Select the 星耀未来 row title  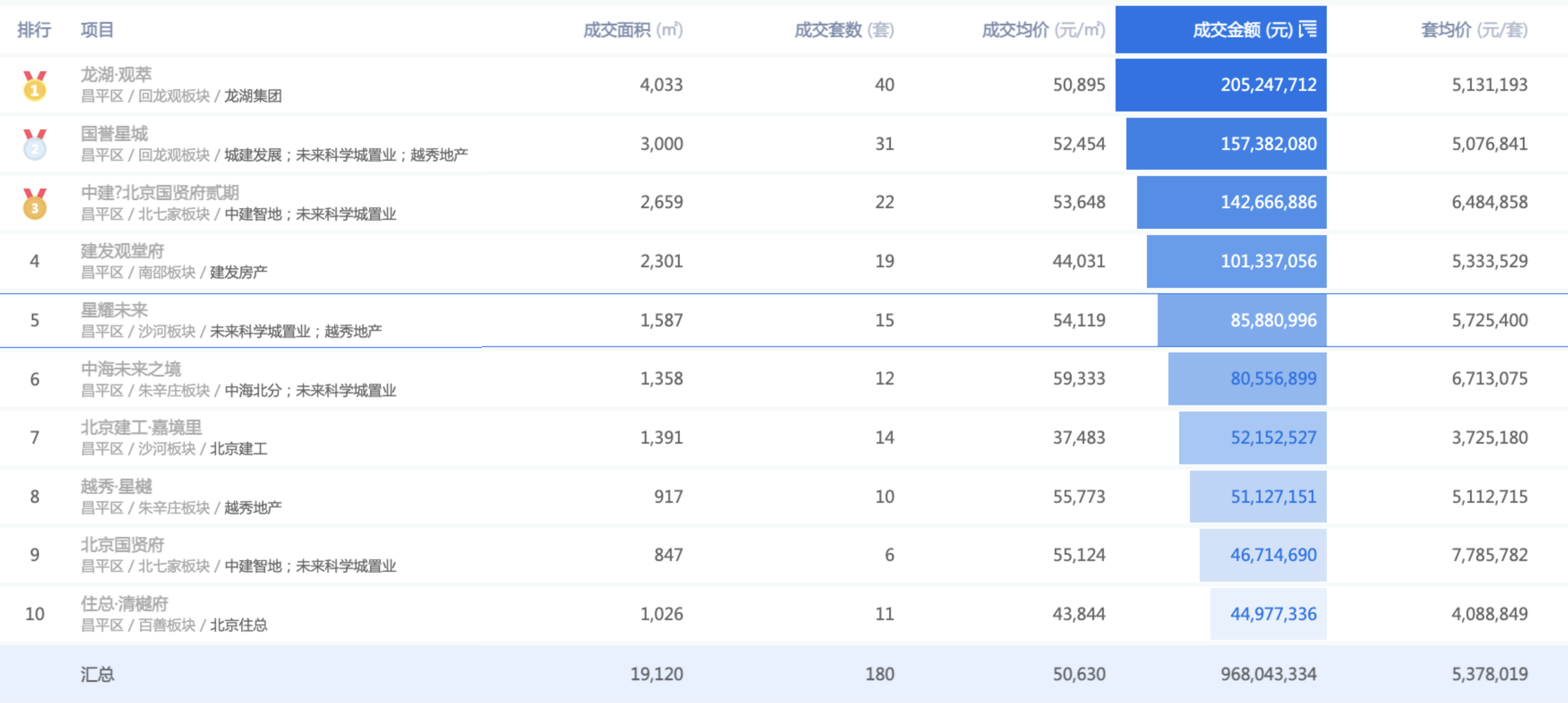coord(115,310)
